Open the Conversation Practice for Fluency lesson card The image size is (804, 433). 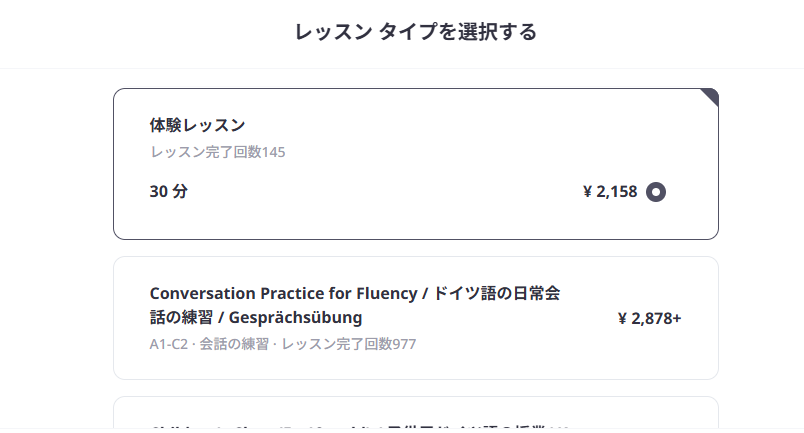416,318
